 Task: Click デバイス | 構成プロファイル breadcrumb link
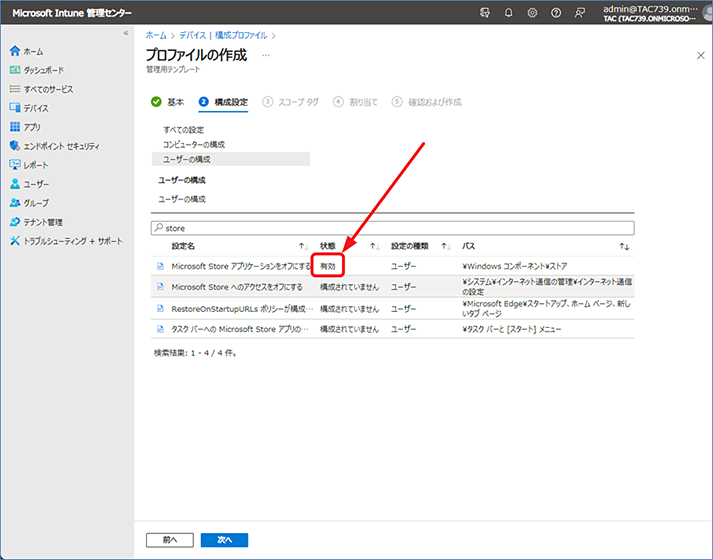223,35
